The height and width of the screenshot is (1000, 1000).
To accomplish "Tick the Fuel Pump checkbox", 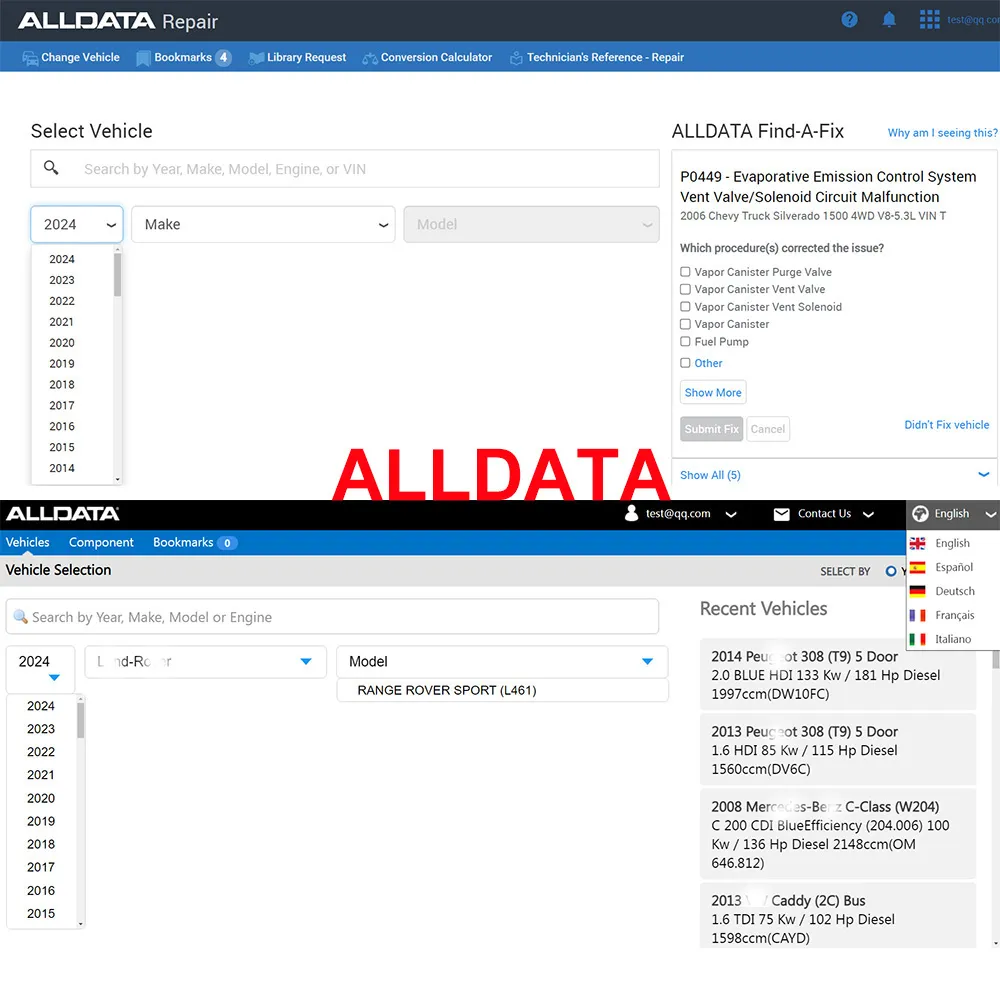I will click(686, 342).
